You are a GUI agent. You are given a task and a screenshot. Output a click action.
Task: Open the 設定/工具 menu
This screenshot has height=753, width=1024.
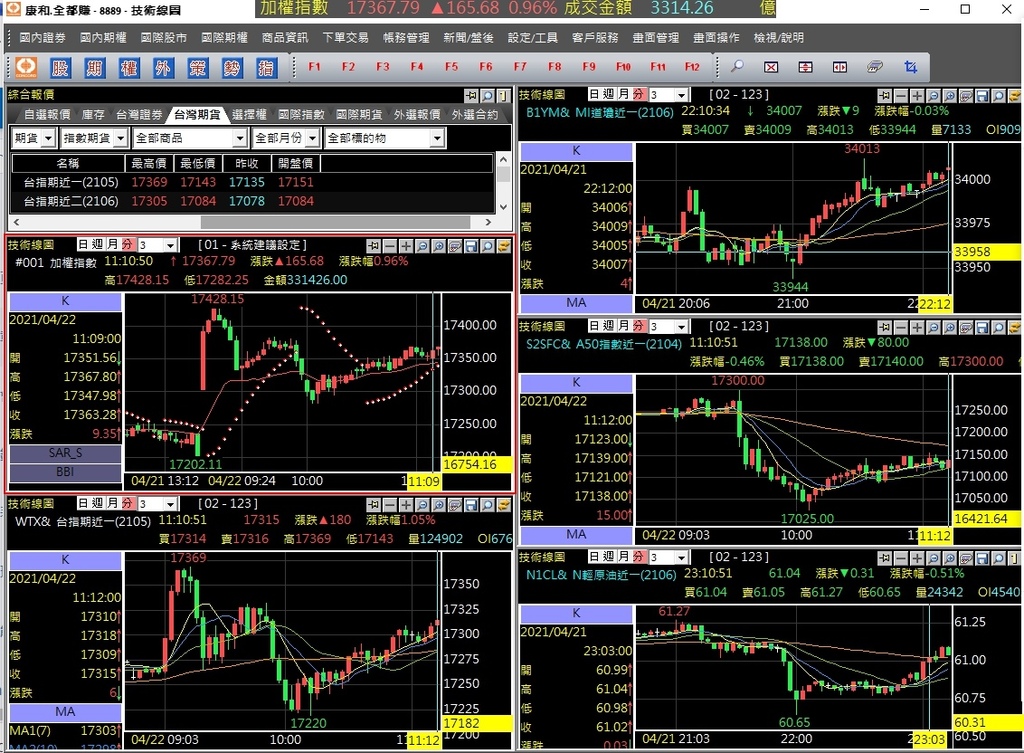click(533, 38)
